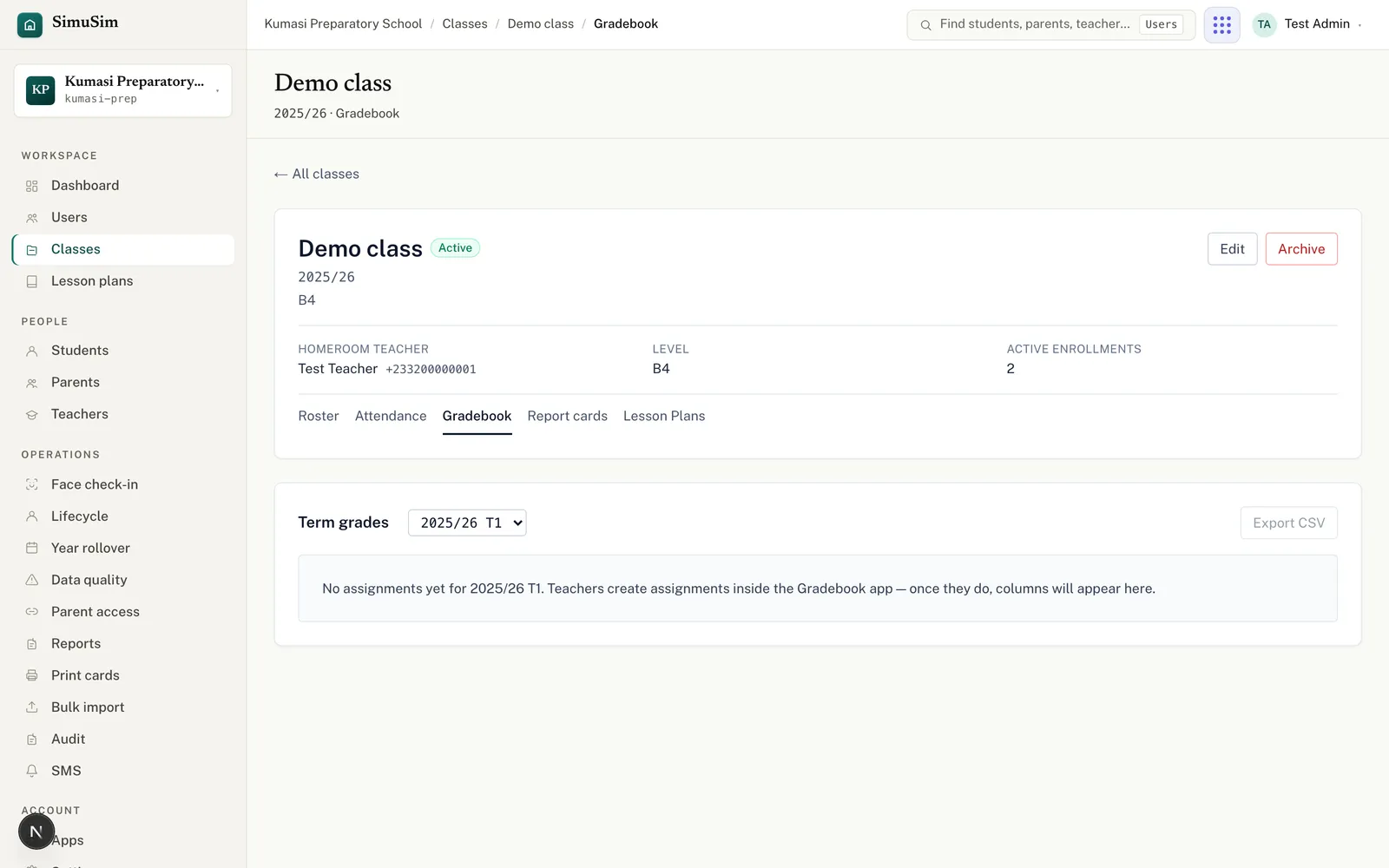Go to Students in the sidebar

coord(123,351)
